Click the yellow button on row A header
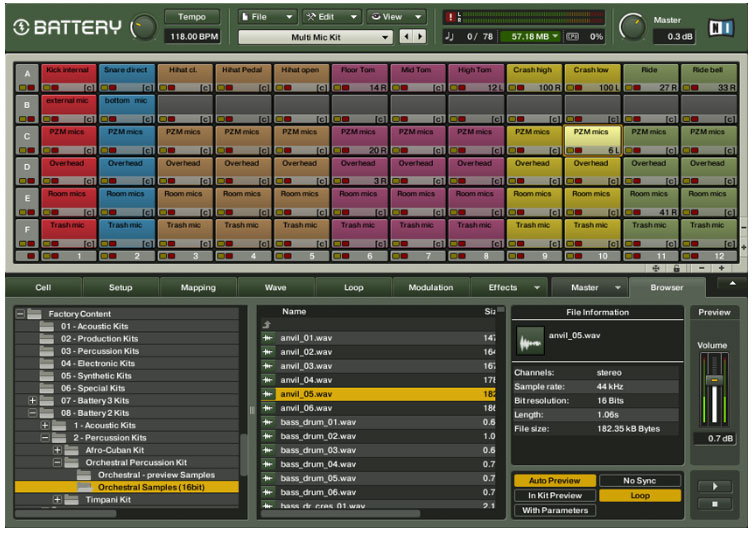The image size is (754, 535). 23,88
